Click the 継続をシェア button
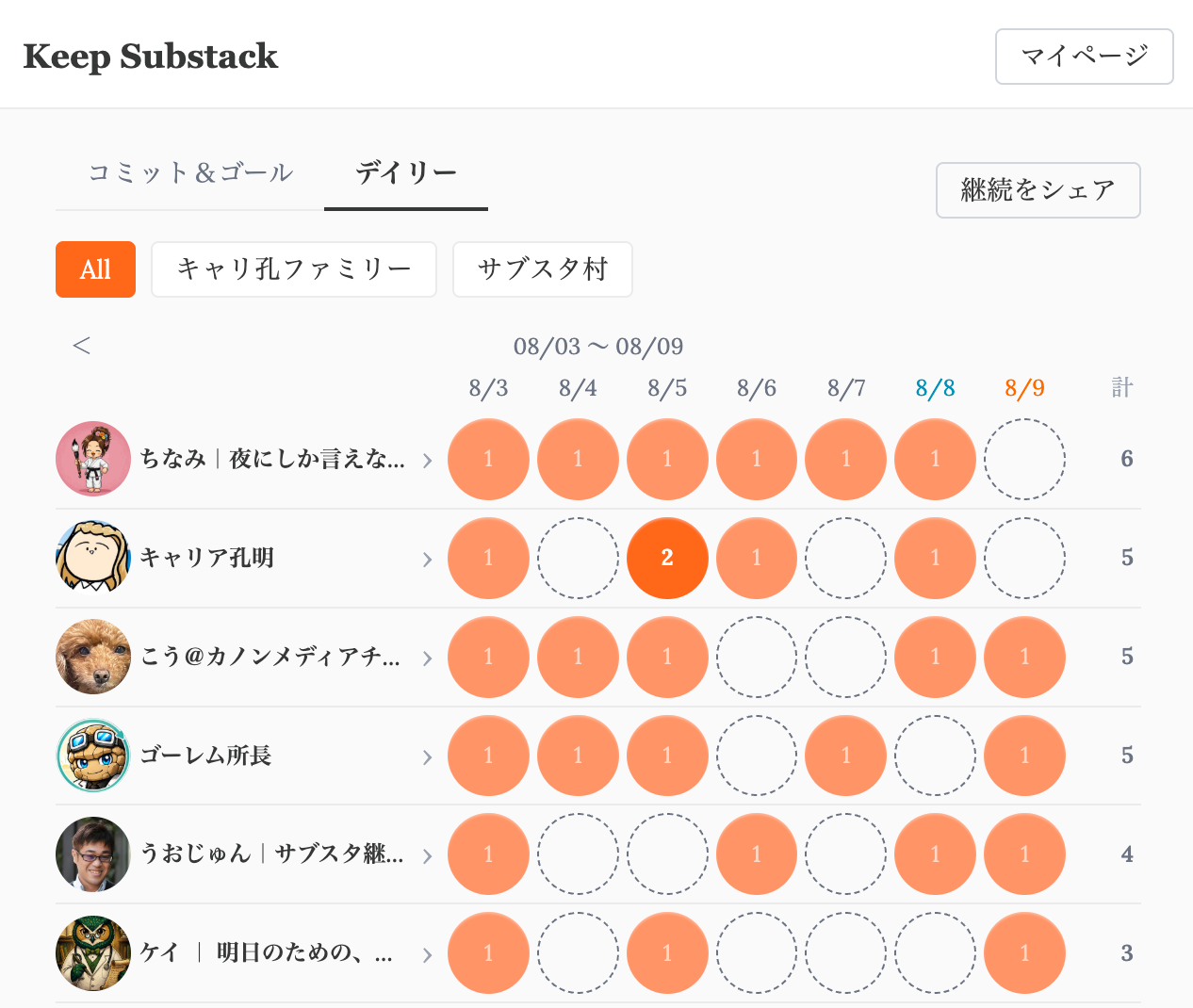1193x1008 pixels. 1038,190
